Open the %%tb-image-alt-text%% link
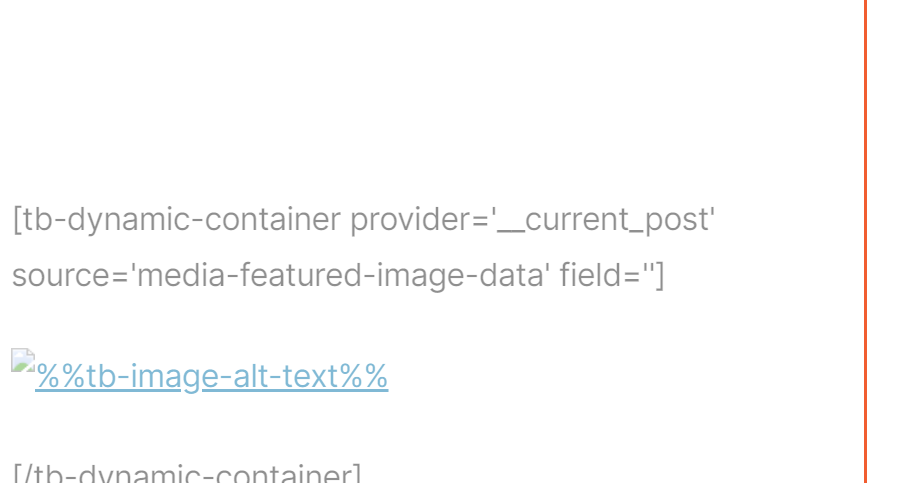The width and height of the screenshot is (902, 483). pos(212,377)
